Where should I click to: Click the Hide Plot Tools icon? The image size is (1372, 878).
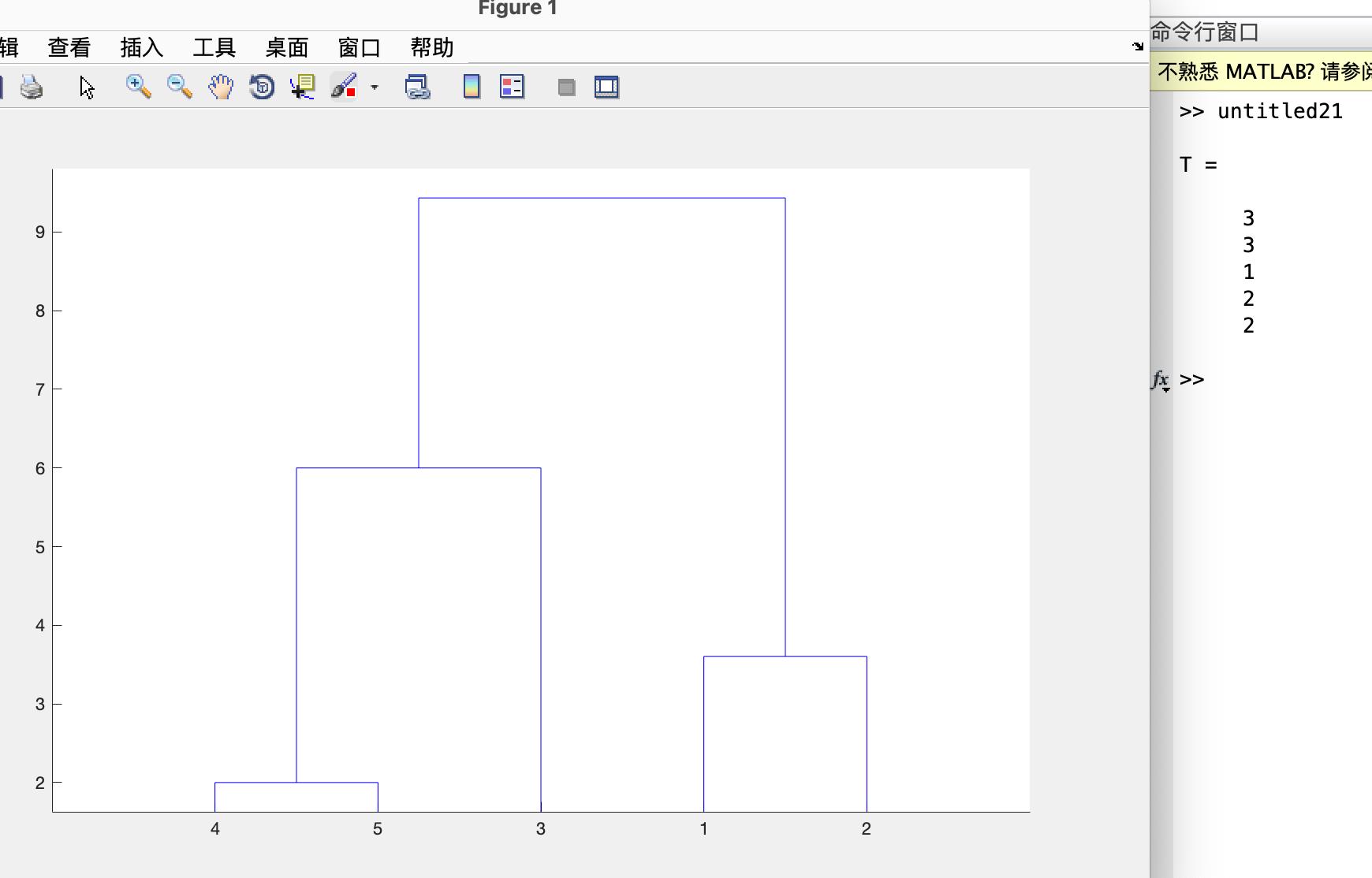point(566,87)
